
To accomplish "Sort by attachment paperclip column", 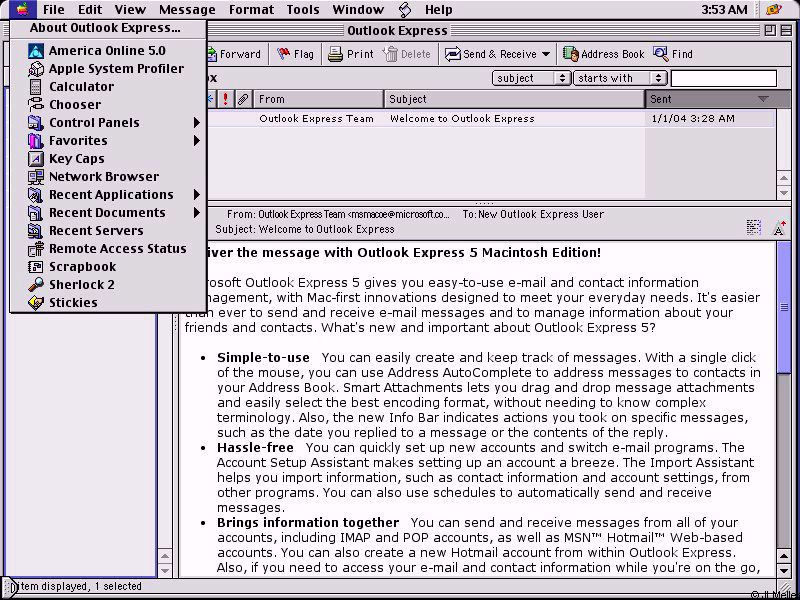I will 243,99.
